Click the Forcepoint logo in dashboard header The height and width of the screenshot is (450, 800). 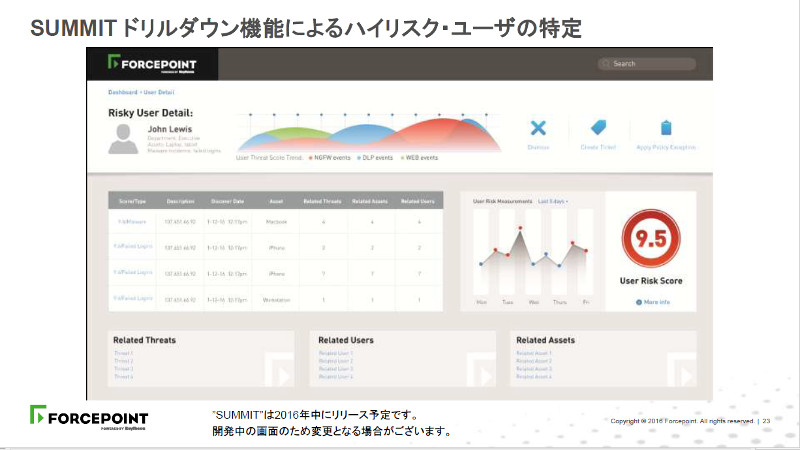click(x=152, y=64)
